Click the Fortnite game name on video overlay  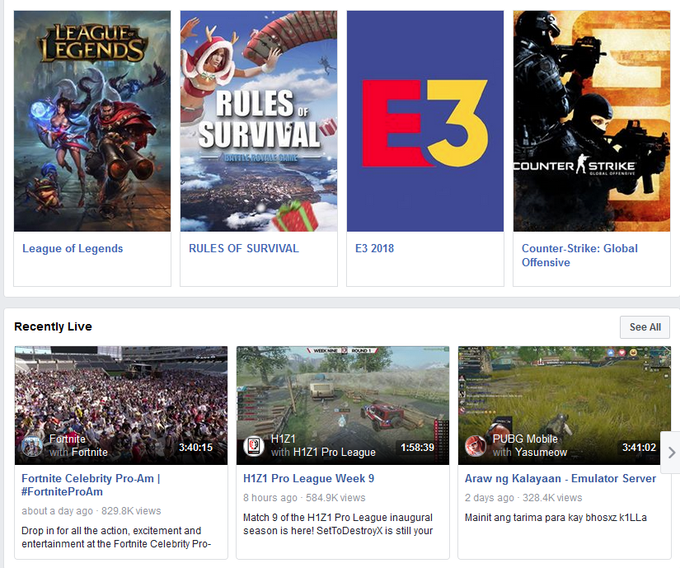pos(67,439)
